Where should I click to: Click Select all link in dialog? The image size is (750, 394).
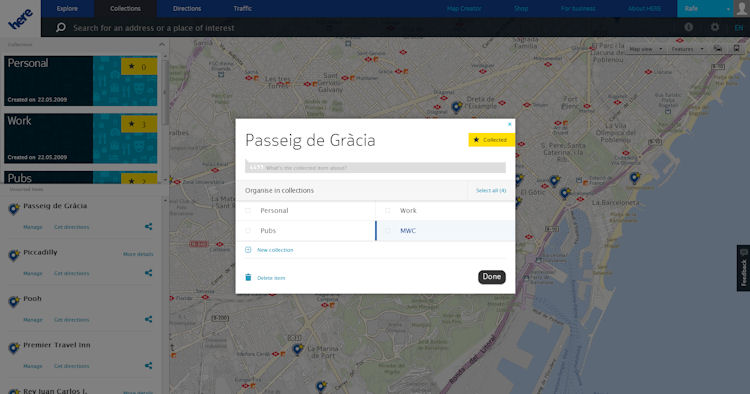tap(491, 190)
